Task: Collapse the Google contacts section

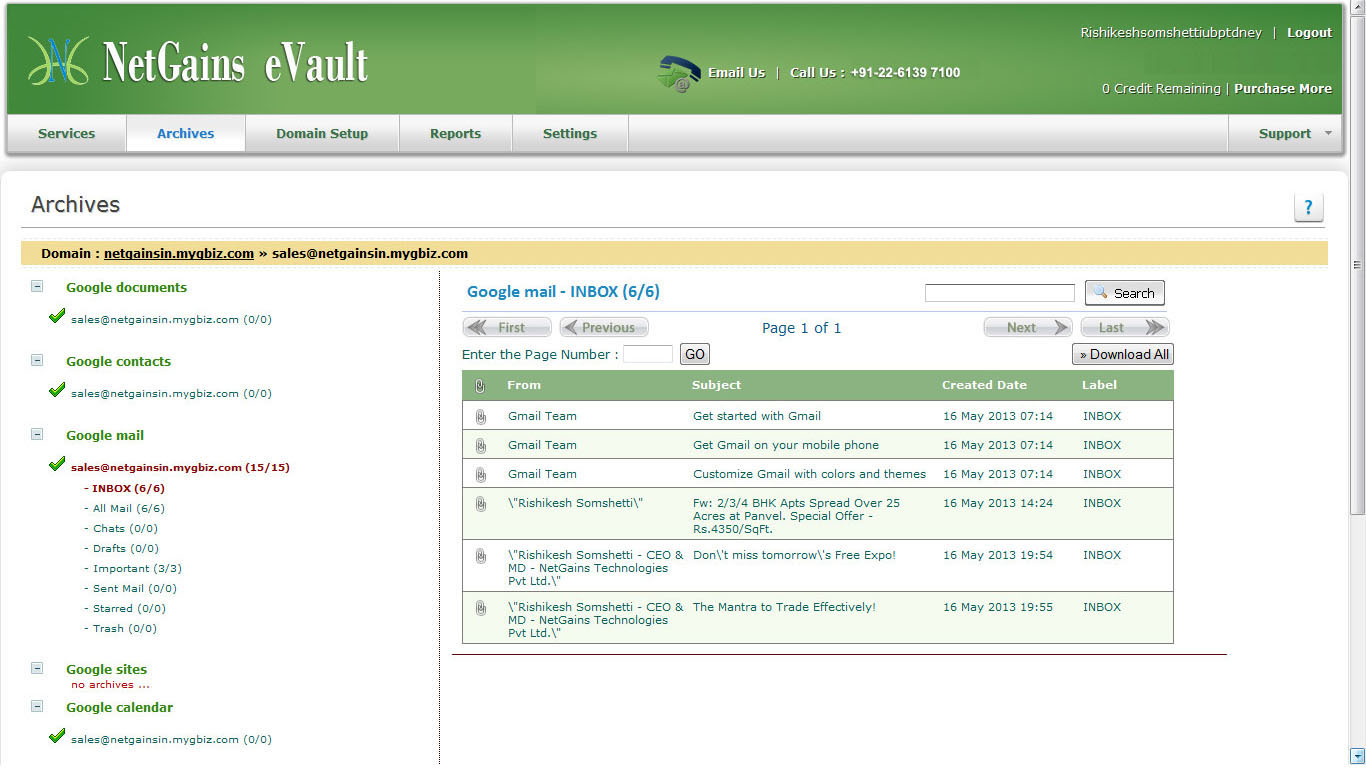Action: (37, 360)
